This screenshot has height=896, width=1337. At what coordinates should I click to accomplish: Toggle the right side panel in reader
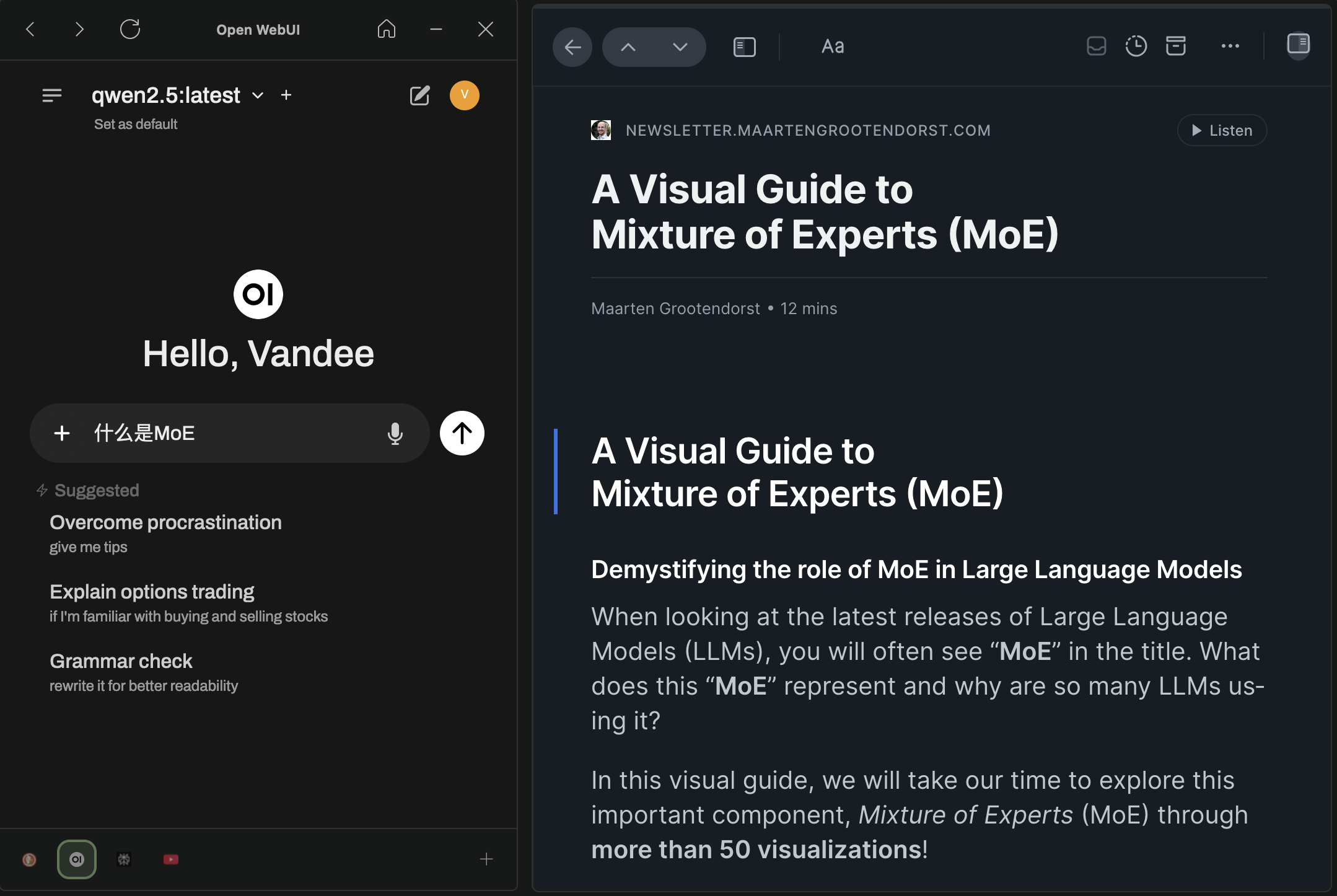coord(1298,44)
